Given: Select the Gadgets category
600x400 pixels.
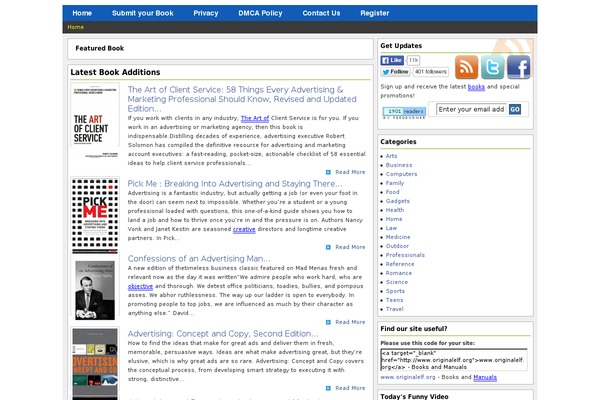Looking at the screenshot, I should tap(398, 201).
